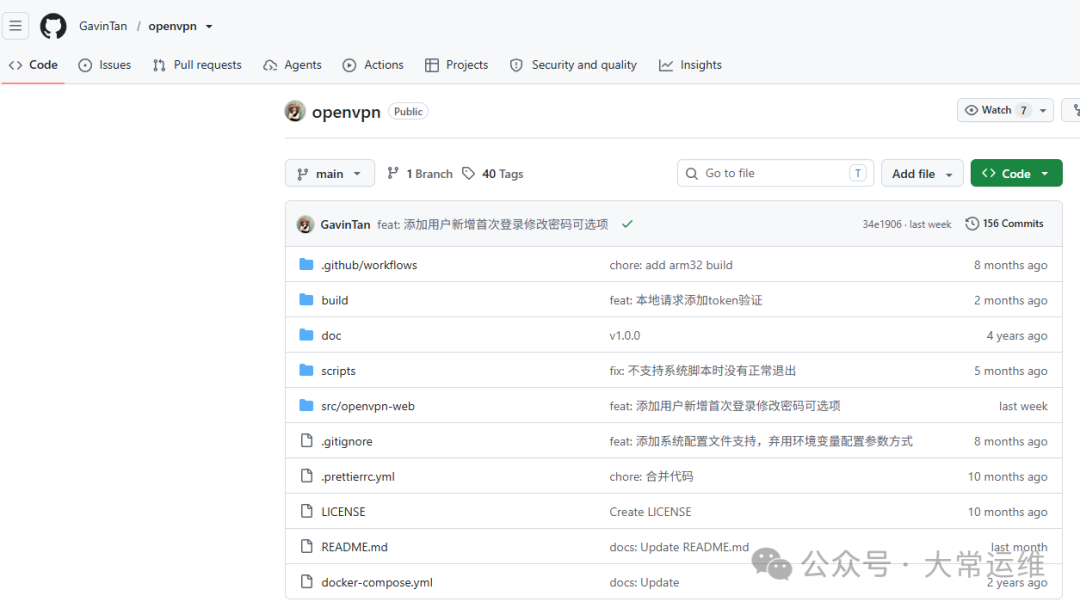View the 156 Commits history
Viewport: 1080px width, 608px height.
(x=1004, y=224)
